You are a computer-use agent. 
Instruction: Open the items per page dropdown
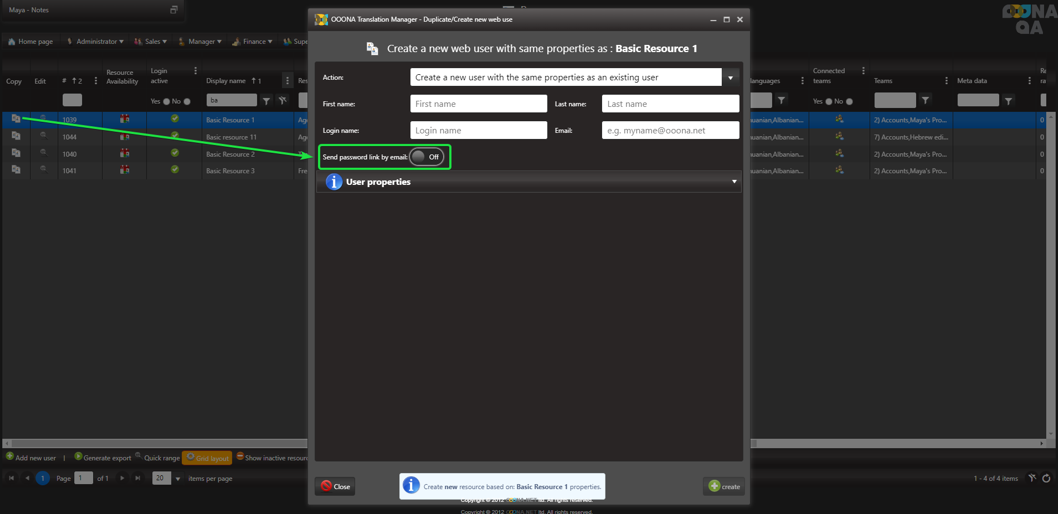pyautogui.click(x=178, y=479)
